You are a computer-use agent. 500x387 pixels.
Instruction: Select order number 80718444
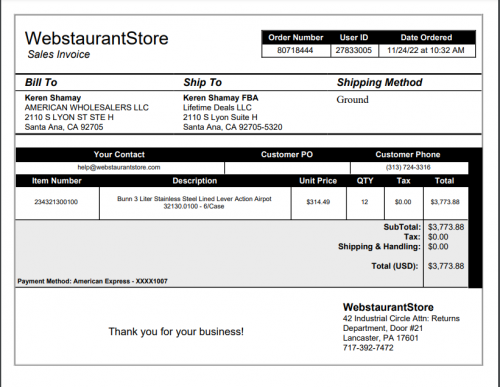pyautogui.click(x=295, y=50)
